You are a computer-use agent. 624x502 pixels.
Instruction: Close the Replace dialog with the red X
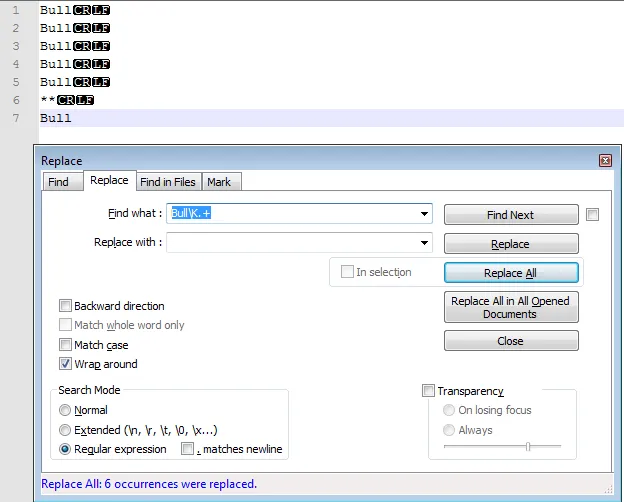(x=605, y=161)
